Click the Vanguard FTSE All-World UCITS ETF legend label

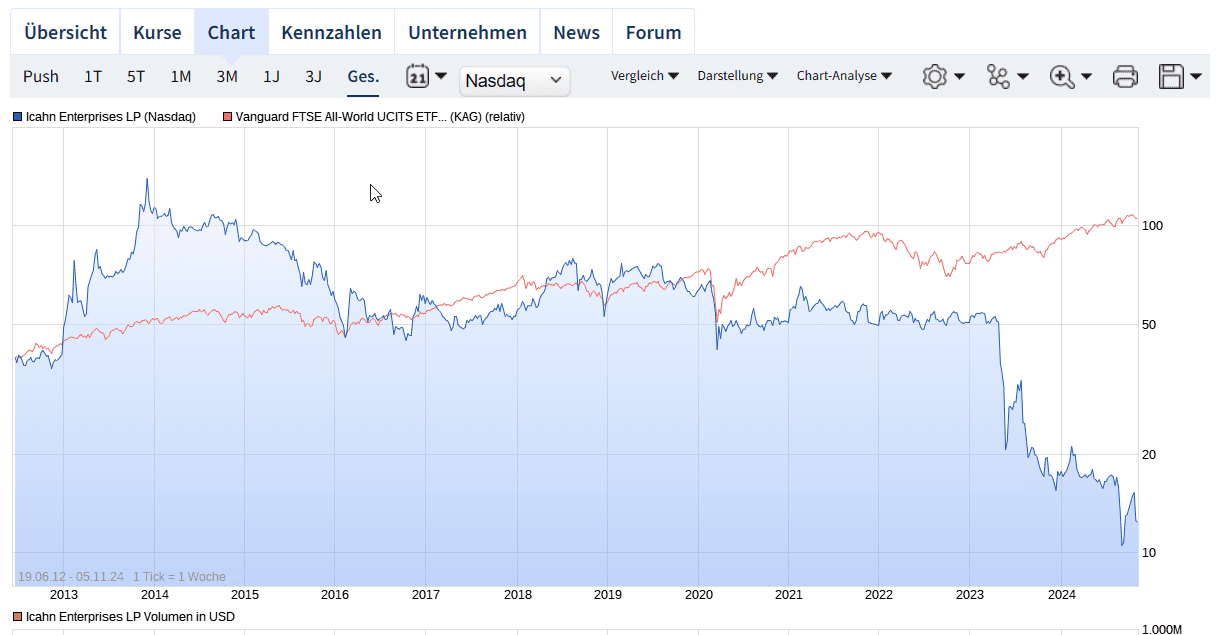point(380,117)
